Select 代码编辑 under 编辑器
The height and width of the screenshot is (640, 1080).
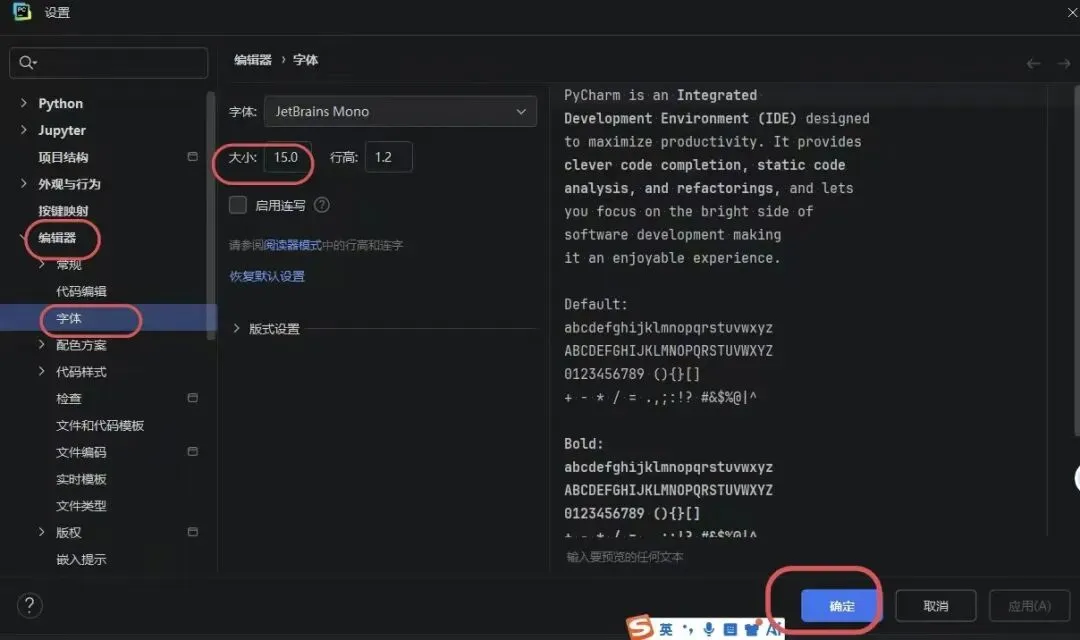[81, 291]
